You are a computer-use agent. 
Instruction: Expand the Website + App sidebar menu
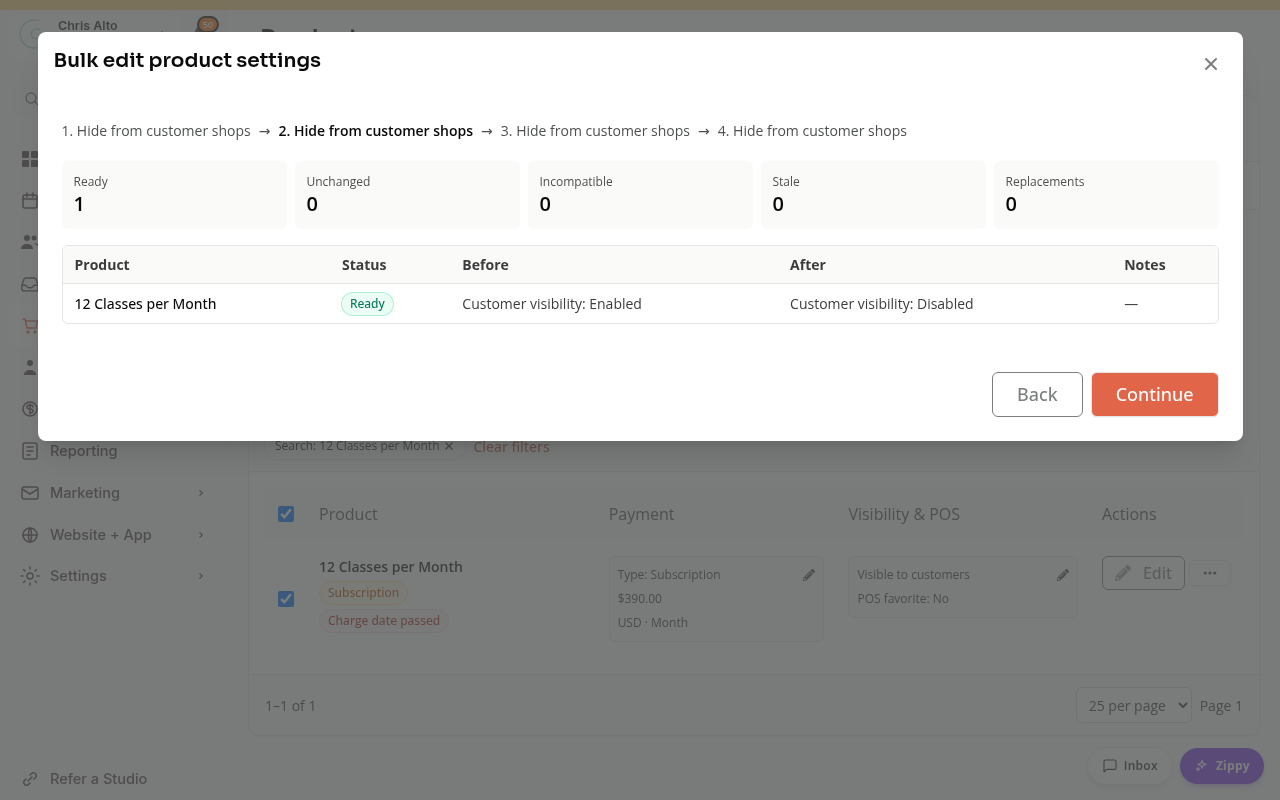click(112, 535)
